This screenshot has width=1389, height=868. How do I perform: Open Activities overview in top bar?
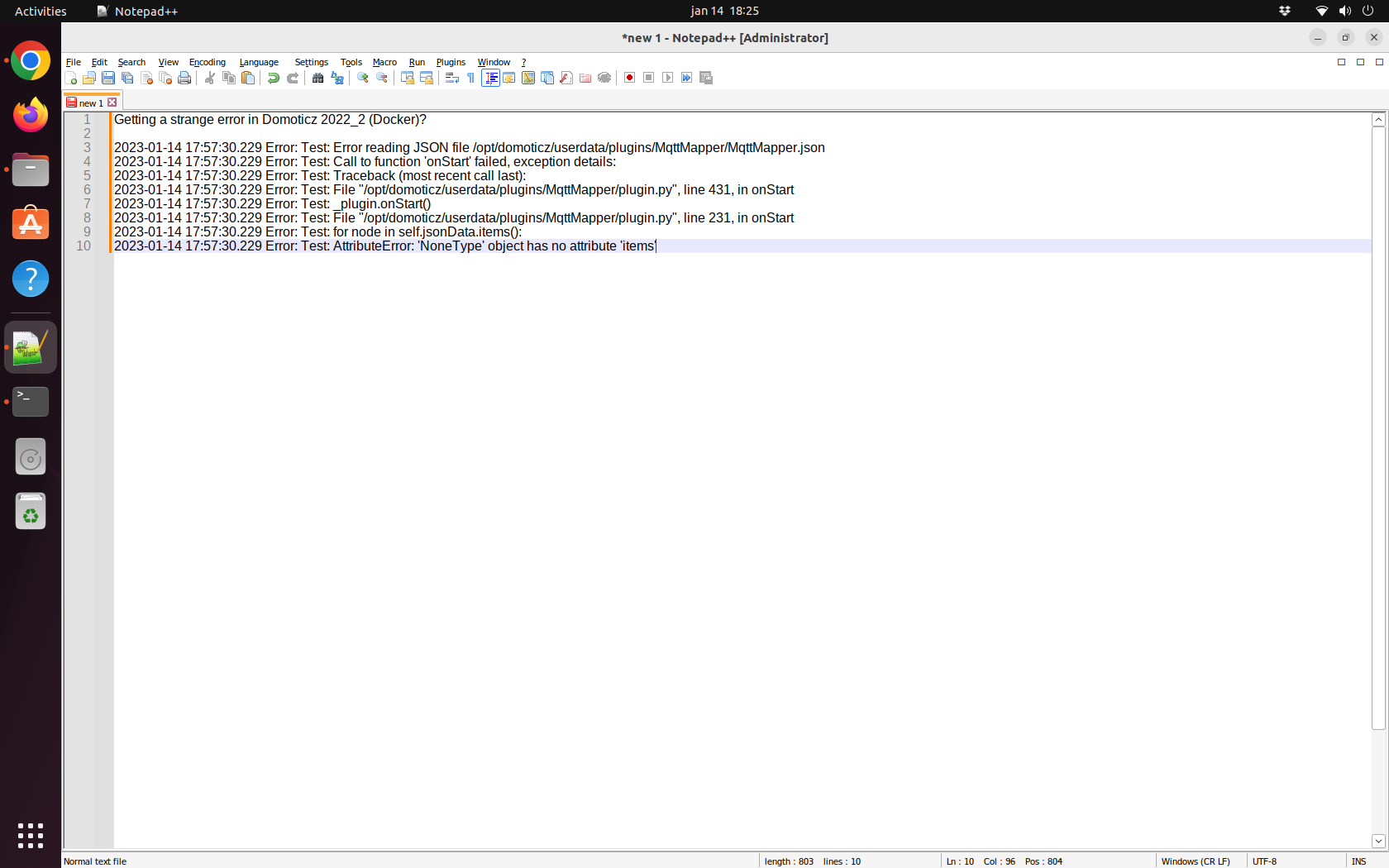(x=41, y=11)
